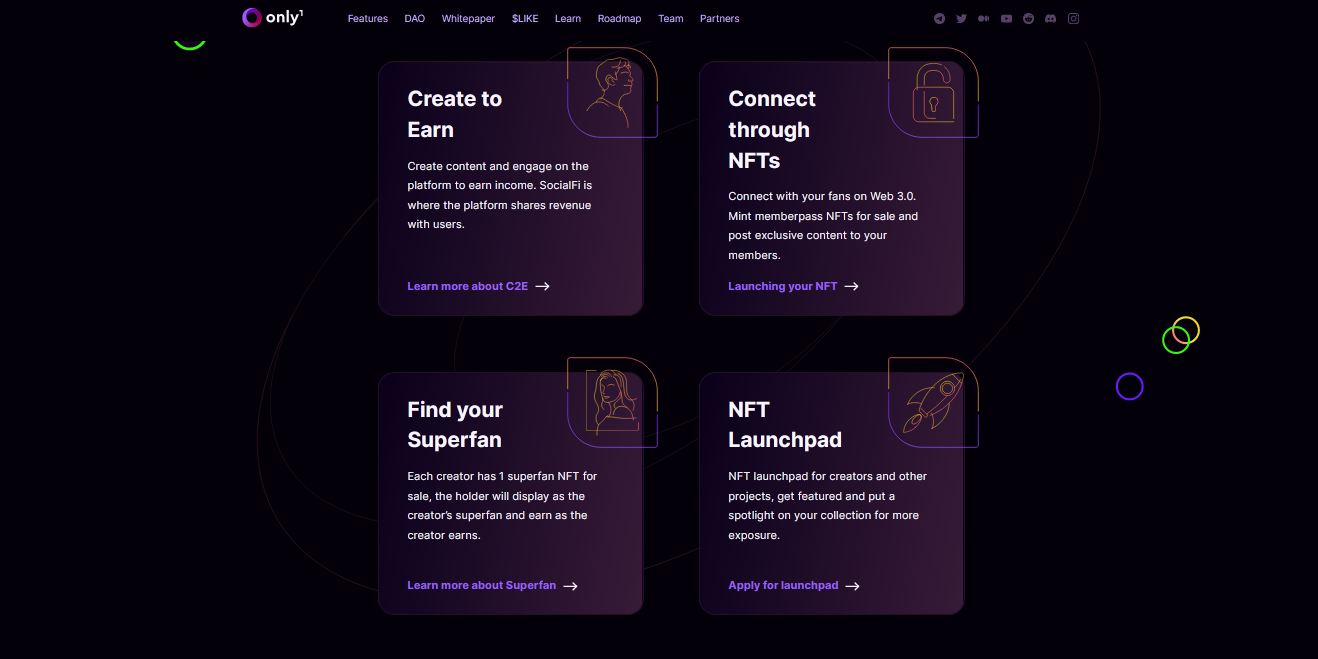The height and width of the screenshot is (659, 1318).
Task: Click the Medium icon in header
Action: (x=984, y=18)
